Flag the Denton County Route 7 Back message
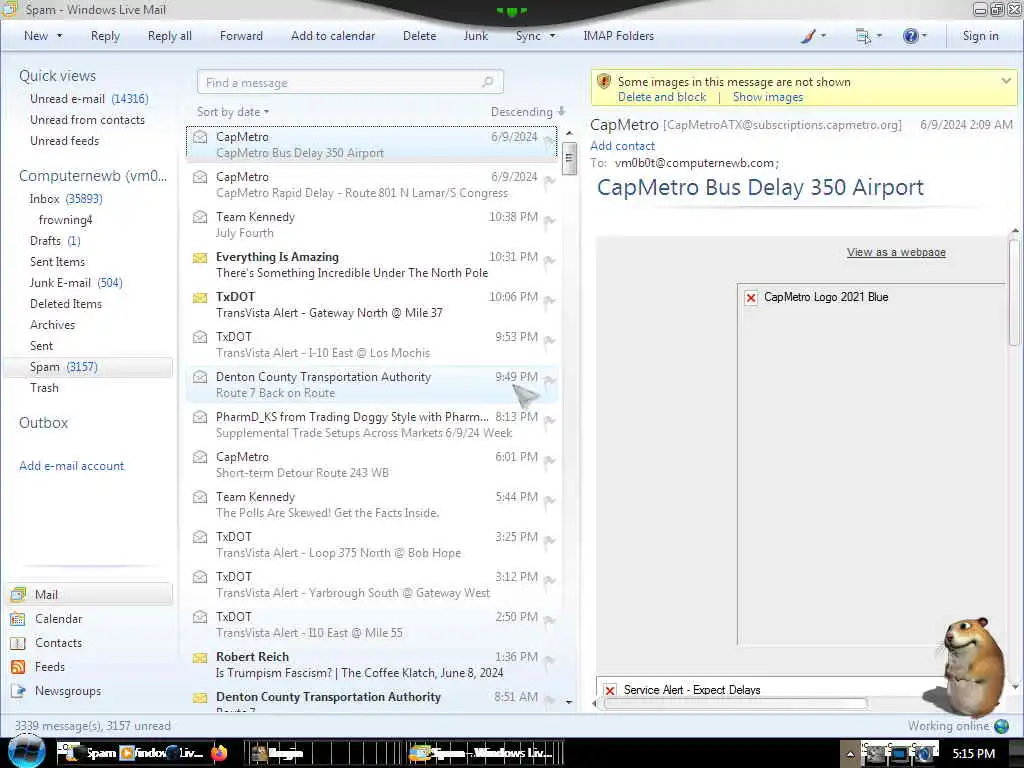The width and height of the screenshot is (1024, 768). tap(549, 381)
